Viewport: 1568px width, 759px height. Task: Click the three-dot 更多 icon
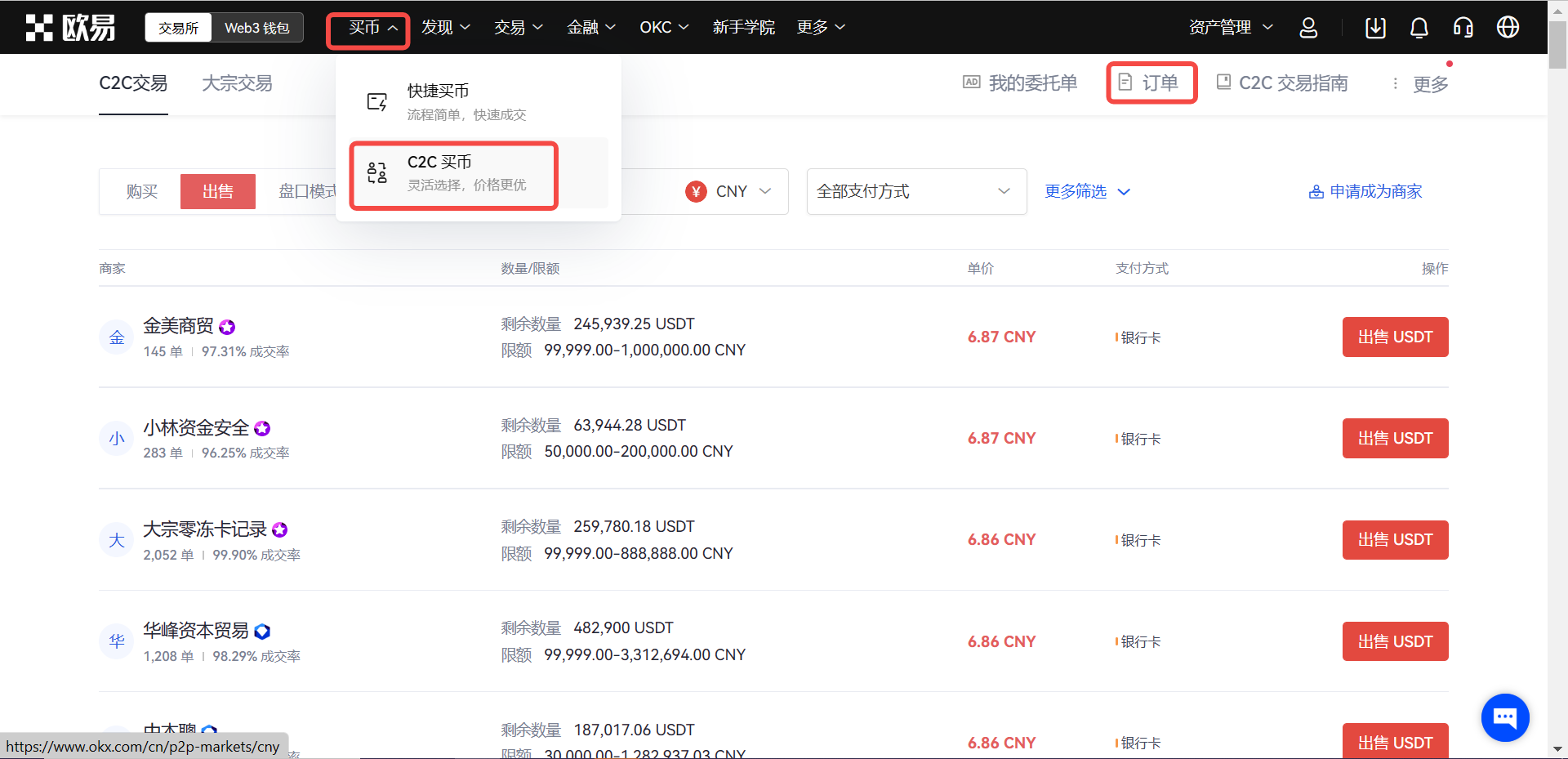click(x=1395, y=83)
